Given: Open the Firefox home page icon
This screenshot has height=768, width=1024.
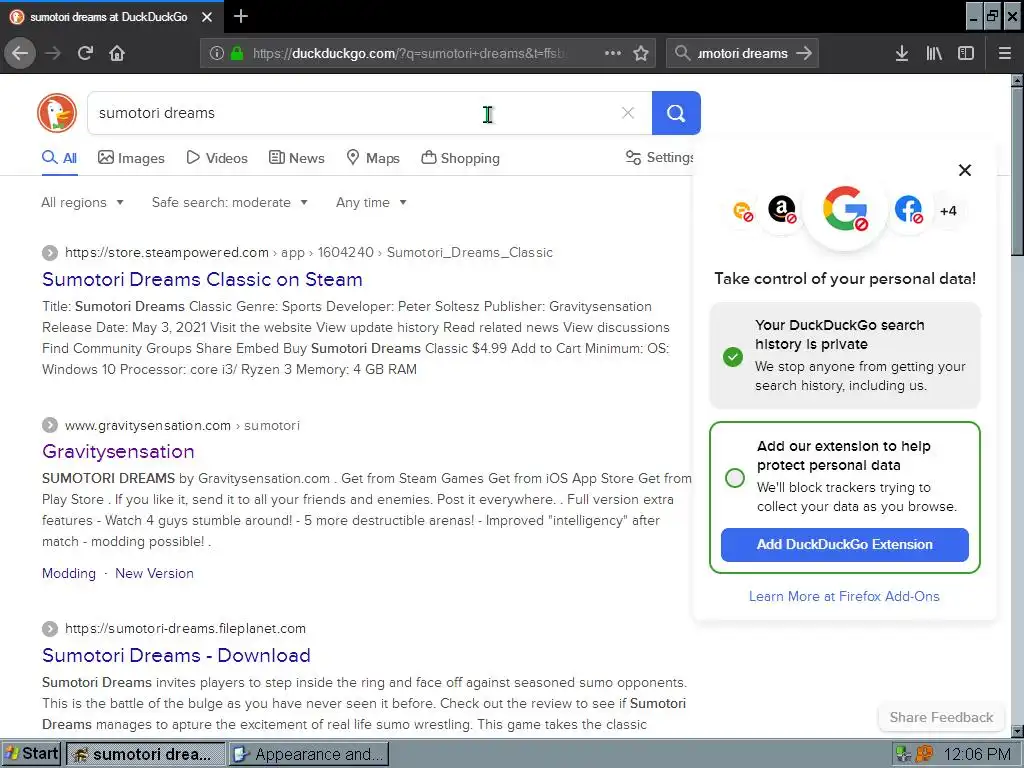Looking at the screenshot, I should click(x=117, y=53).
